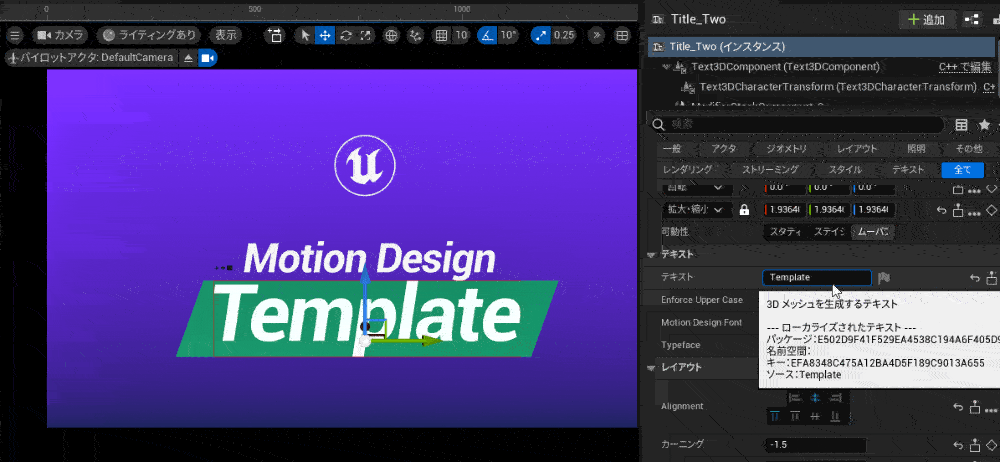Screen dimensions: 1000x462
Task: Toggle the scale ratio lock icon
Action: click(x=744, y=209)
